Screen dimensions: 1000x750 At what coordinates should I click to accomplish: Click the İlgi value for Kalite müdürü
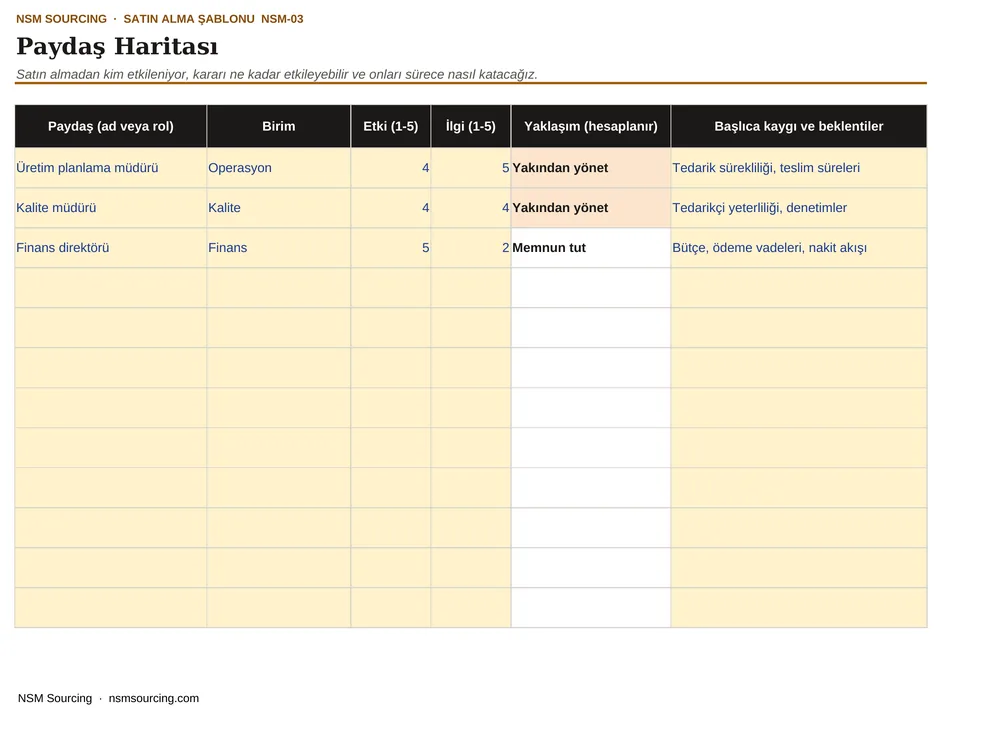(471, 208)
